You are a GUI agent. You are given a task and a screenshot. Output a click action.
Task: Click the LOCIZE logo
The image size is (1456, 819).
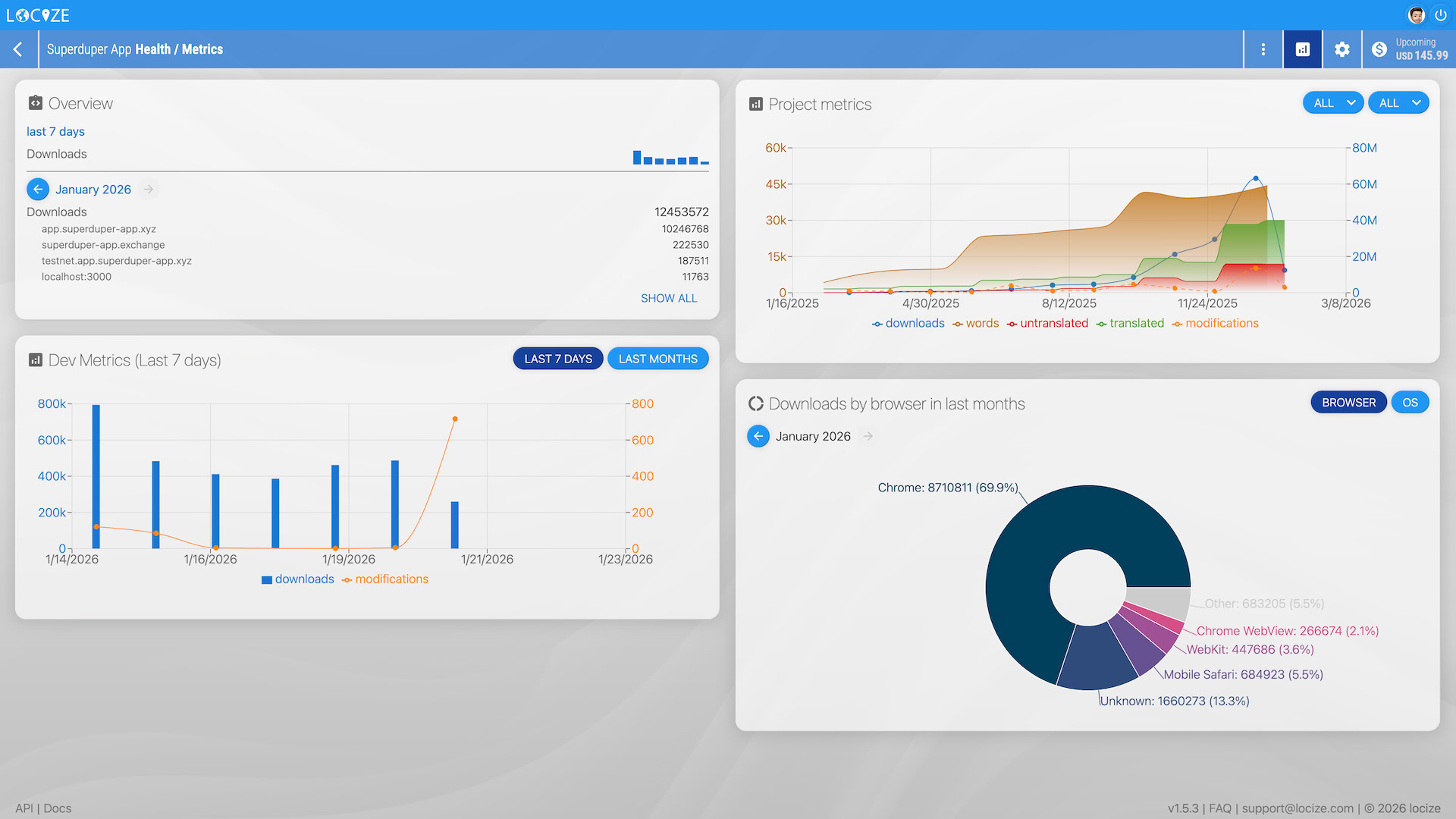pos(38,14)
